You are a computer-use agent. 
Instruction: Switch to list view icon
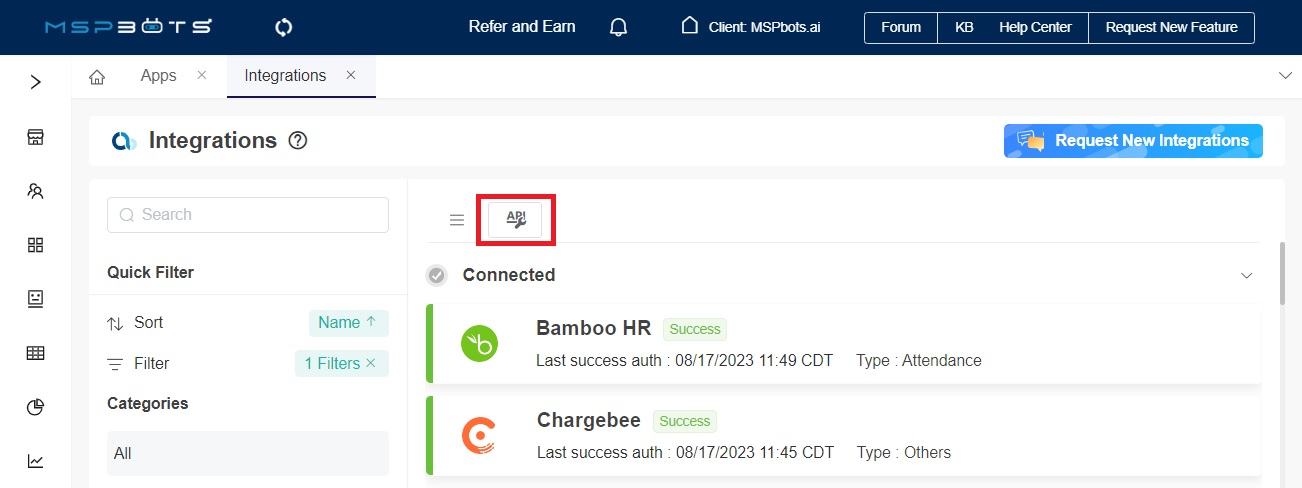(x=457, y=220)
